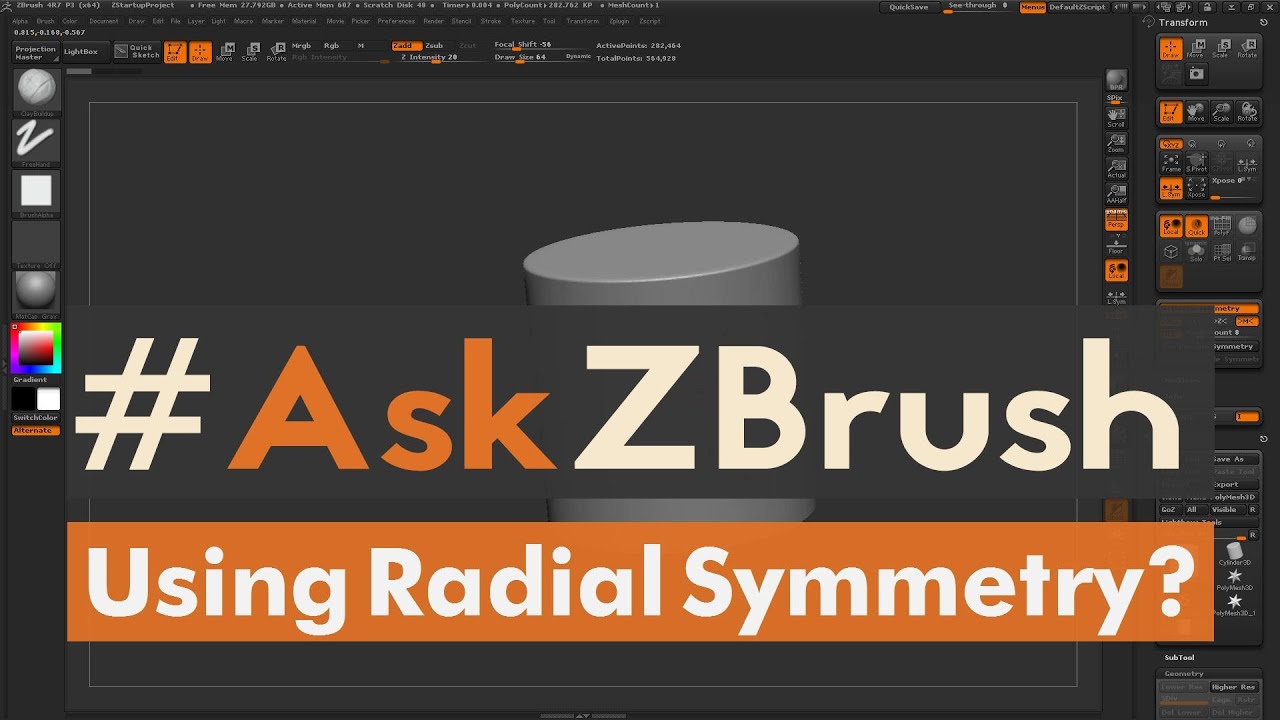Click the AAHalf icon
Screen dimensions: 1280x720
pyautogui.click(x=1116, y=193)
